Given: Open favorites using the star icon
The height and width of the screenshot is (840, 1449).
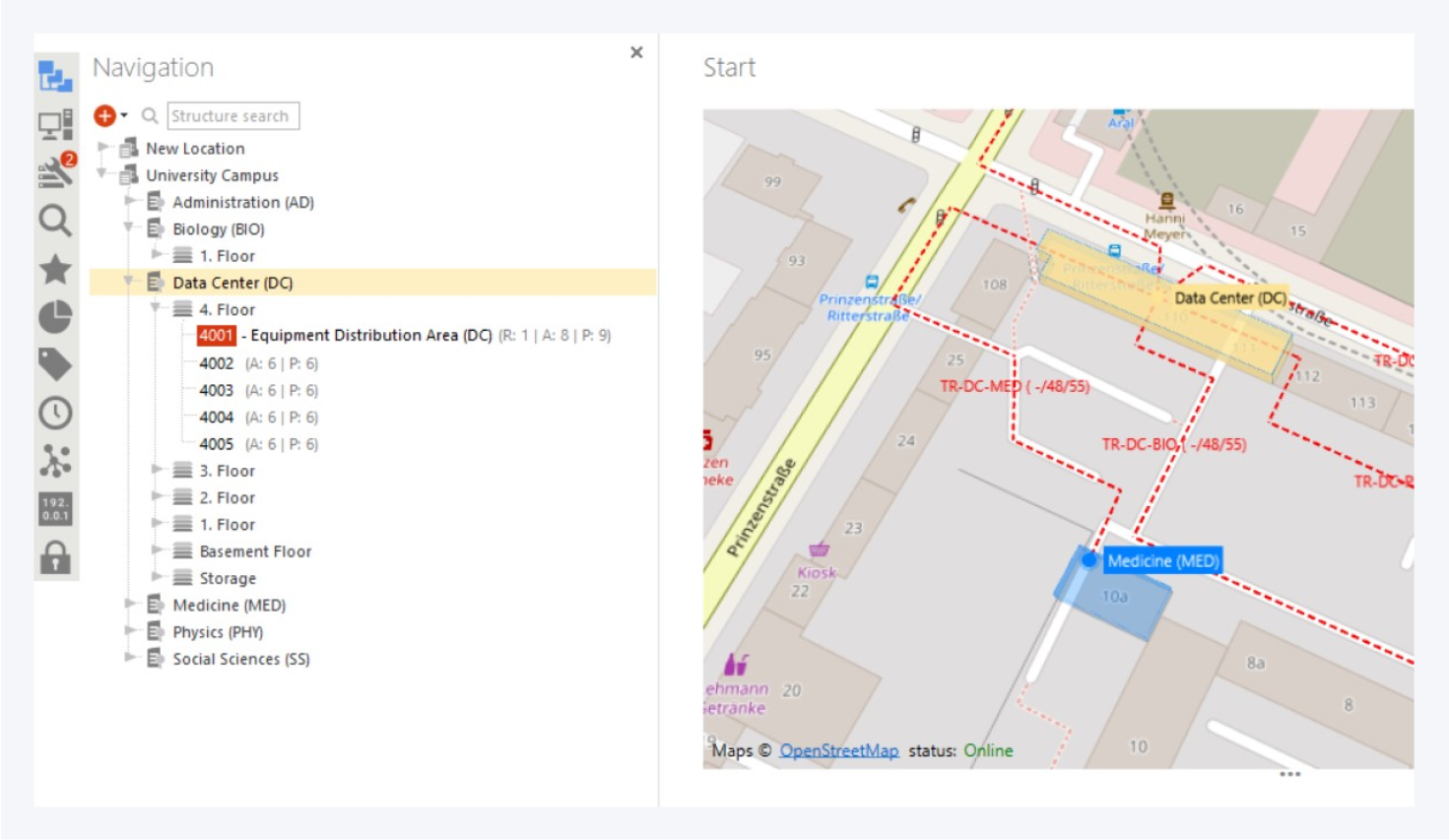Looking at the screenshot, I should coord(55,269).
